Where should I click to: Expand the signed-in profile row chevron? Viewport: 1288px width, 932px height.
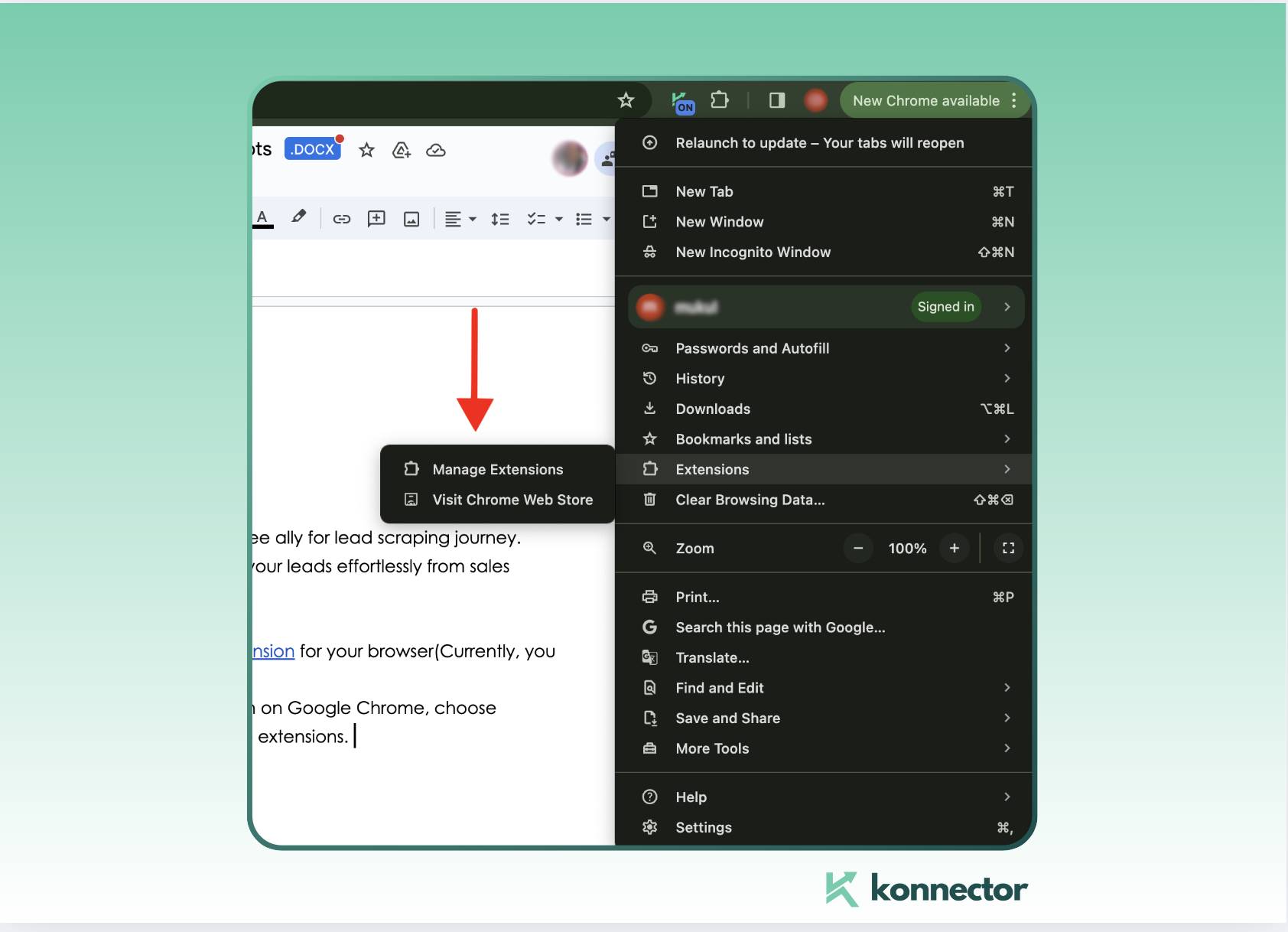[x=1007, y=307]
